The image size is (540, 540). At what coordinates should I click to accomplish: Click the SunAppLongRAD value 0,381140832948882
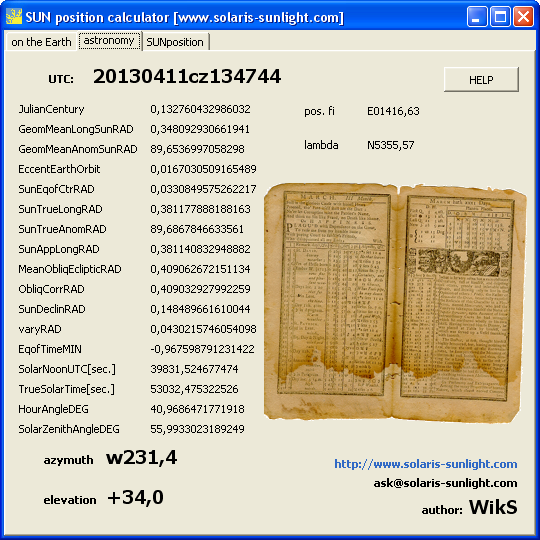coord(200,249)
